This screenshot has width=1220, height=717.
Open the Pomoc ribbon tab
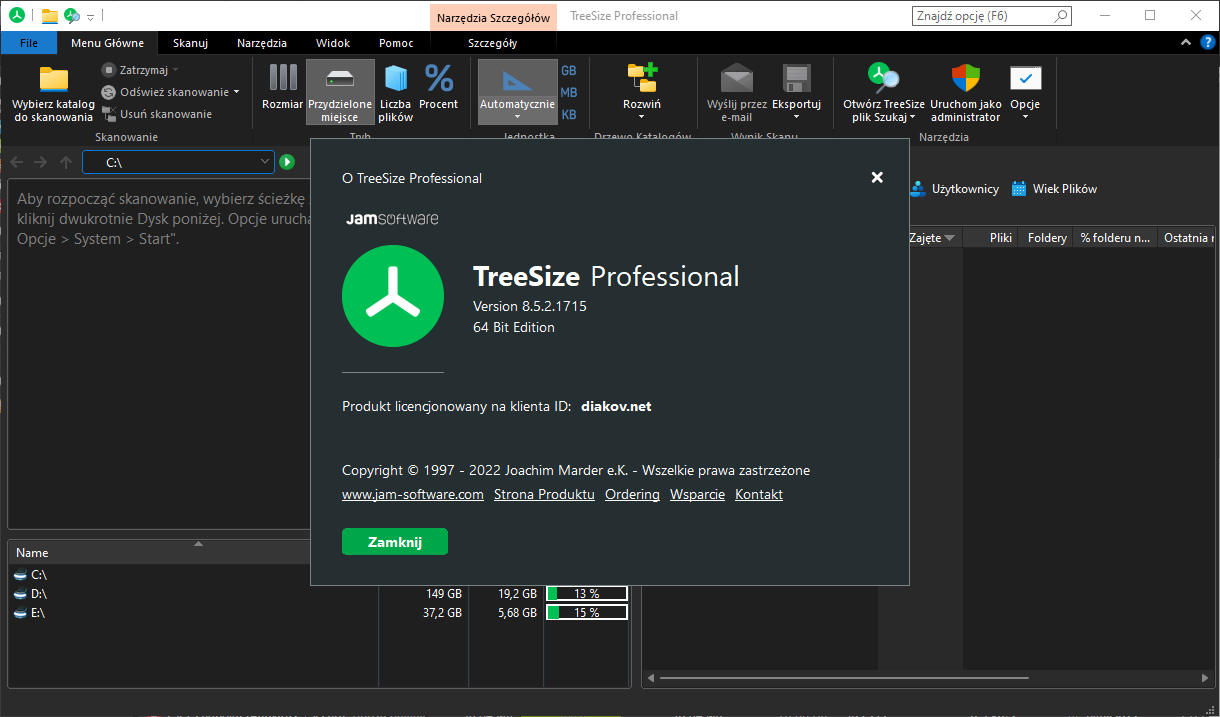click(396, 43)
